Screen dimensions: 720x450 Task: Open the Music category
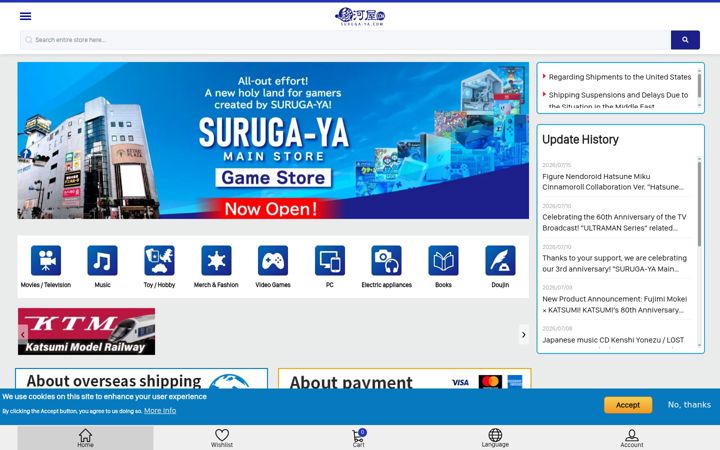pos(102,267)
